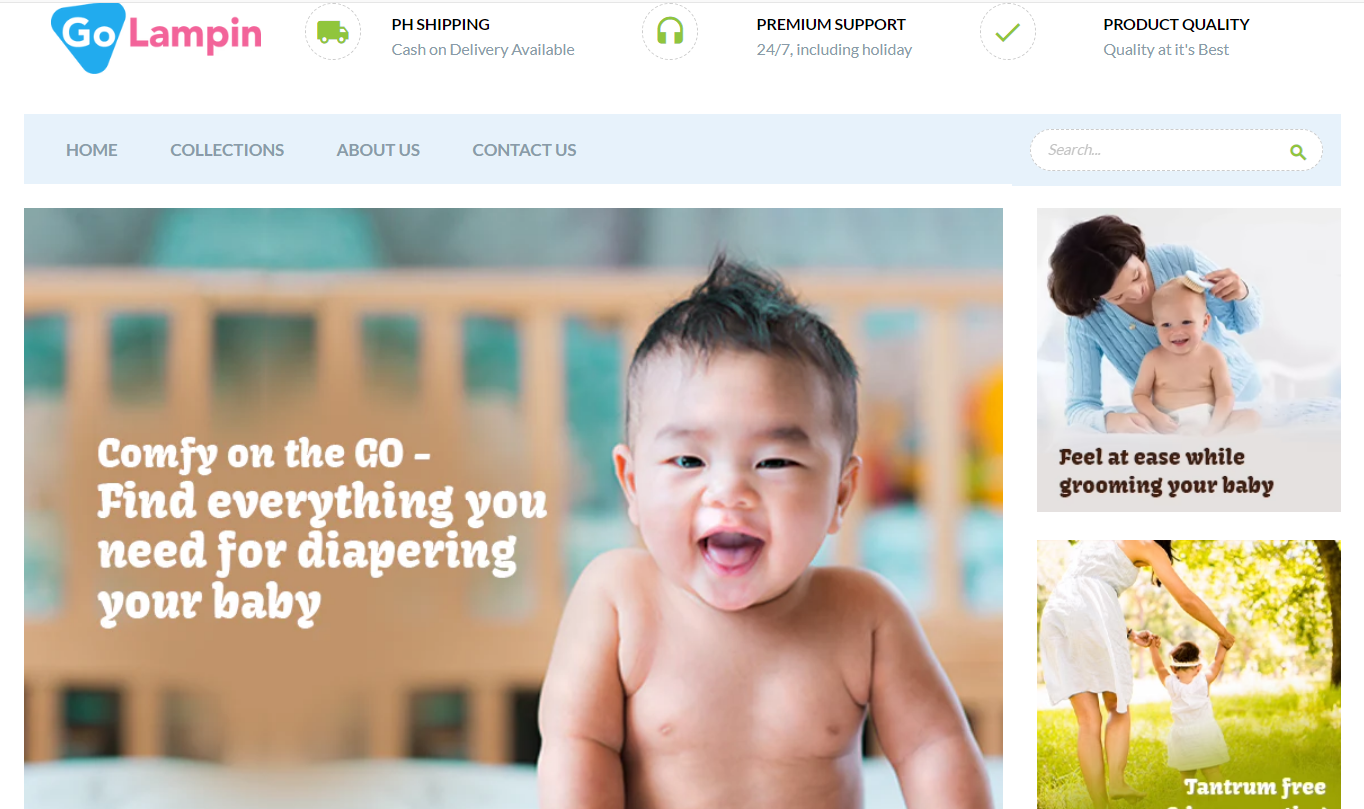This screenshot has height=809, width=1364.
Task: Open the CONTACT US page
Action: 524,150
